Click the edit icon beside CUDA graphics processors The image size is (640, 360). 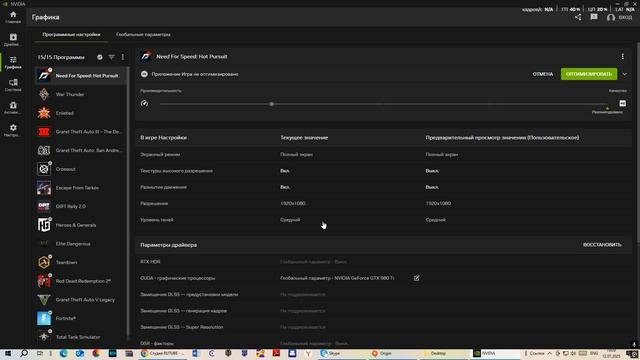coord(416,278)
